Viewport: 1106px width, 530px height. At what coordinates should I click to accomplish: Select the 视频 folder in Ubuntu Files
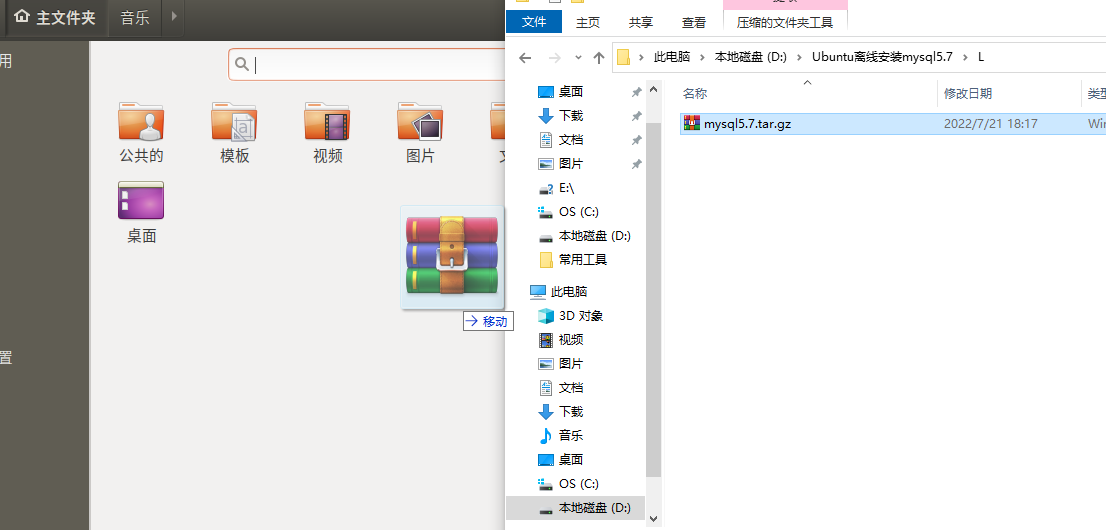pos(327,132)
